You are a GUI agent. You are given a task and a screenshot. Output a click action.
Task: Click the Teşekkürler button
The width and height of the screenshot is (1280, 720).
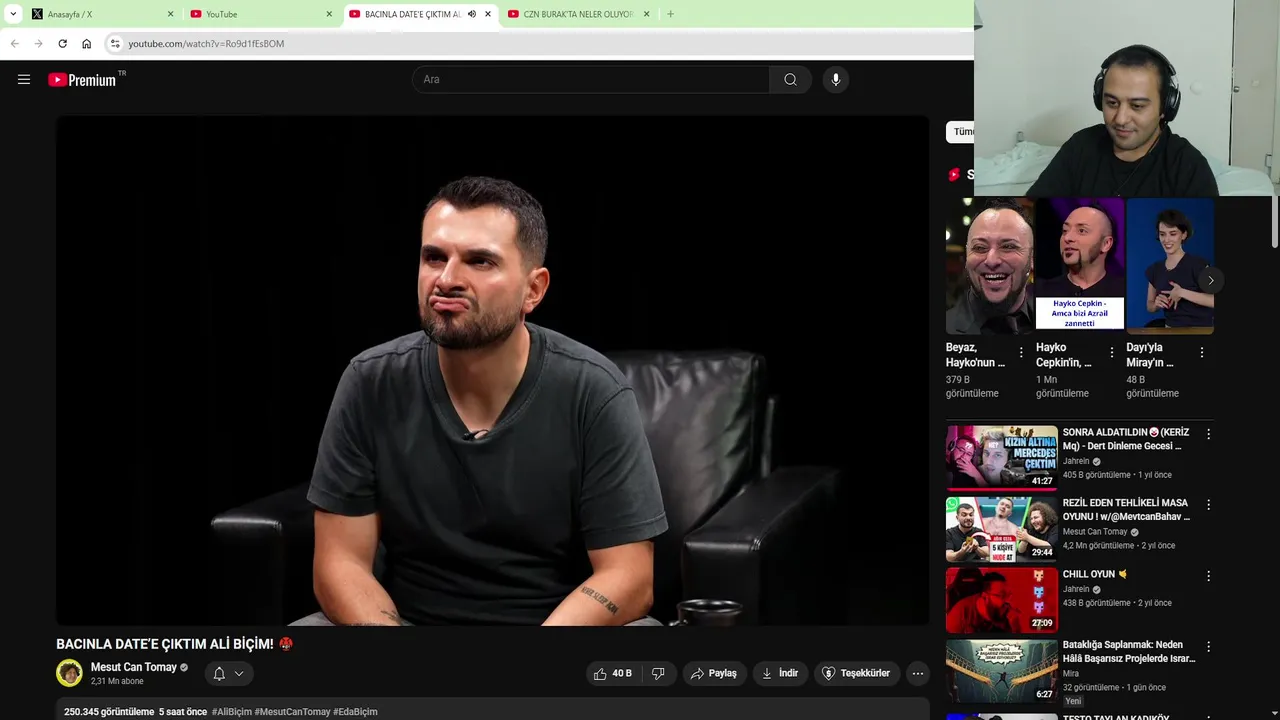(x=856, y=673)
